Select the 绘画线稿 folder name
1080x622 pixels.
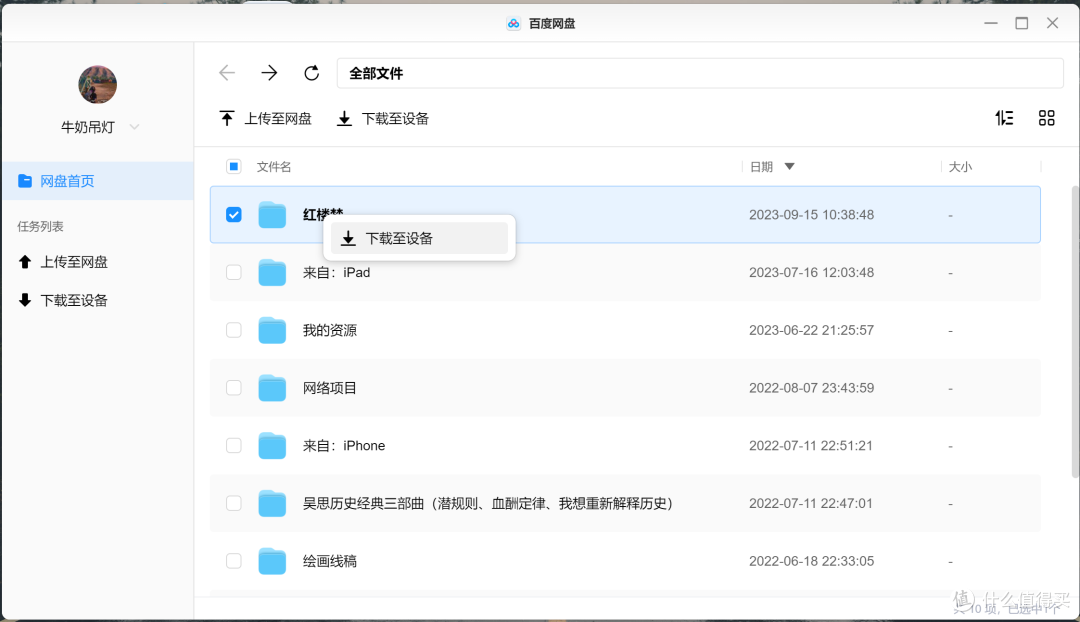point(330,561)
